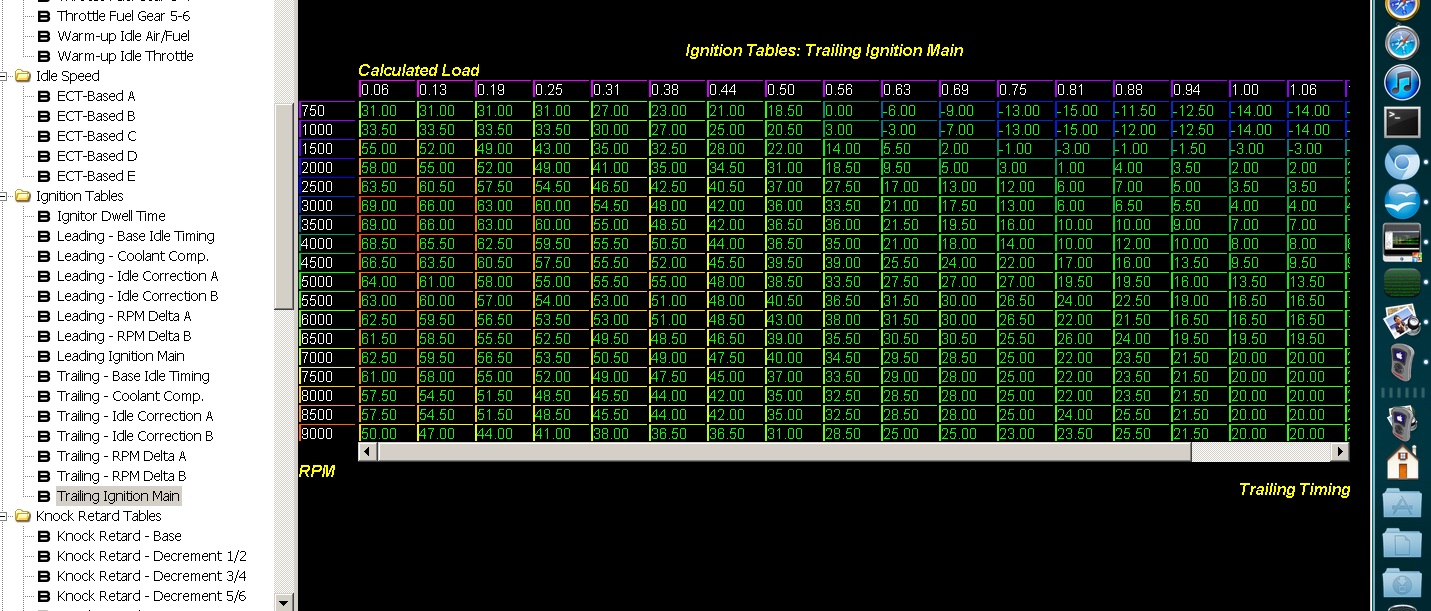This screenshot has width=1431, height=611.
Task: Launch iTunes from the dock
Action: [x=1403, y=82]
